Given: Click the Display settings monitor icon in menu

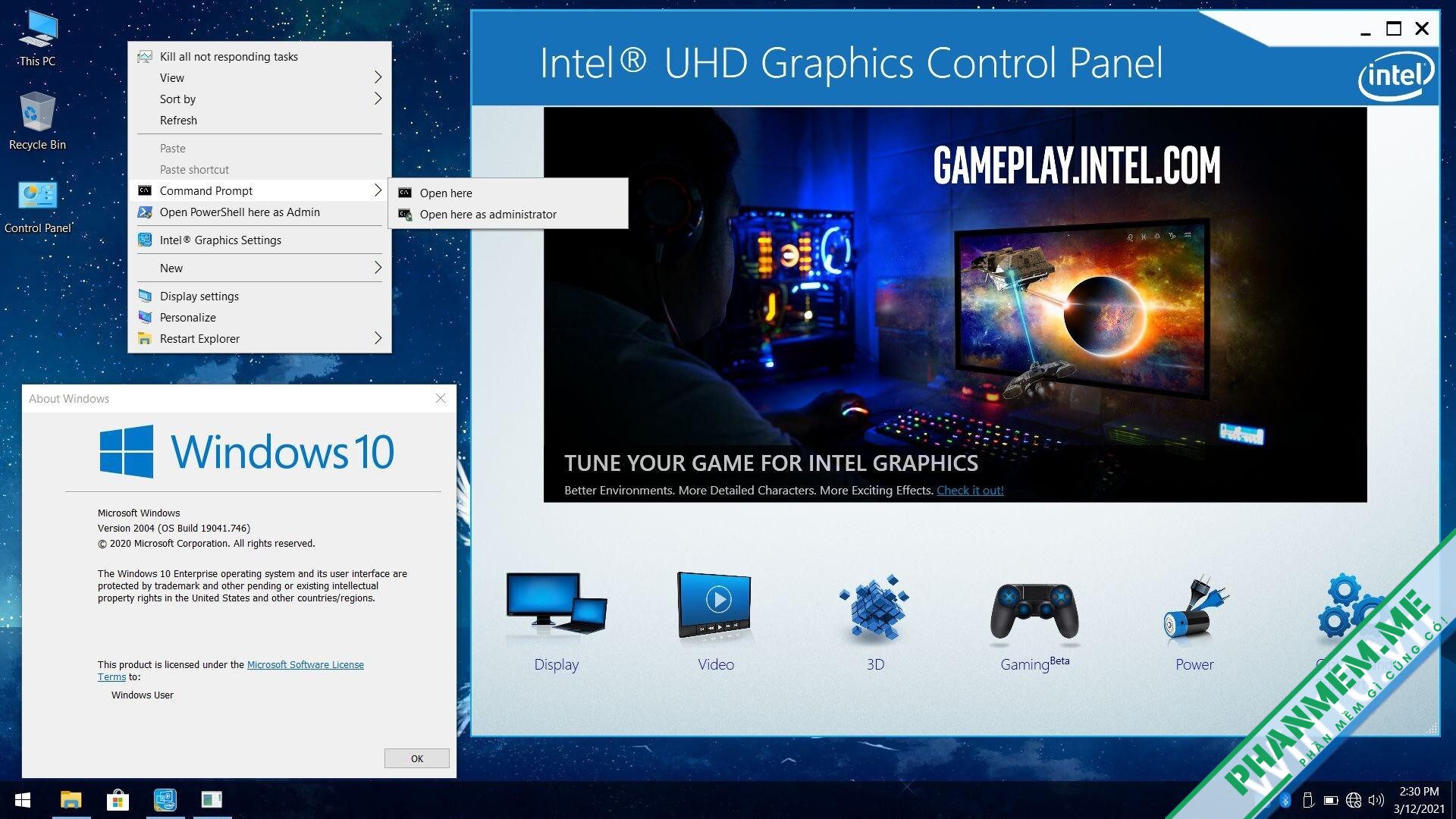Looking at the screenshot, I should tap(145, 297).
